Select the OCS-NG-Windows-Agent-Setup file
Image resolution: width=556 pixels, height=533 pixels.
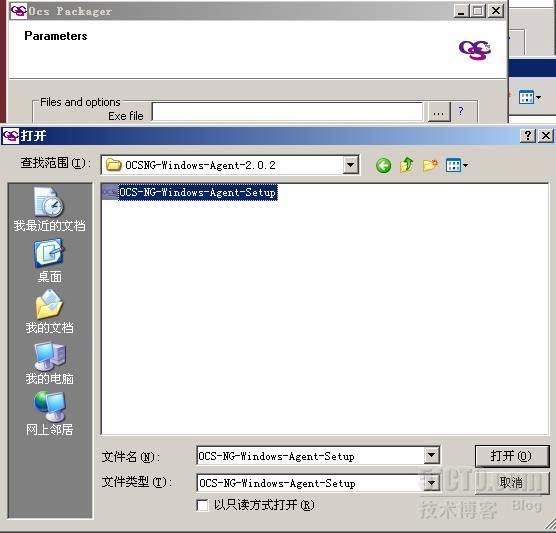[x=190, y=193]
